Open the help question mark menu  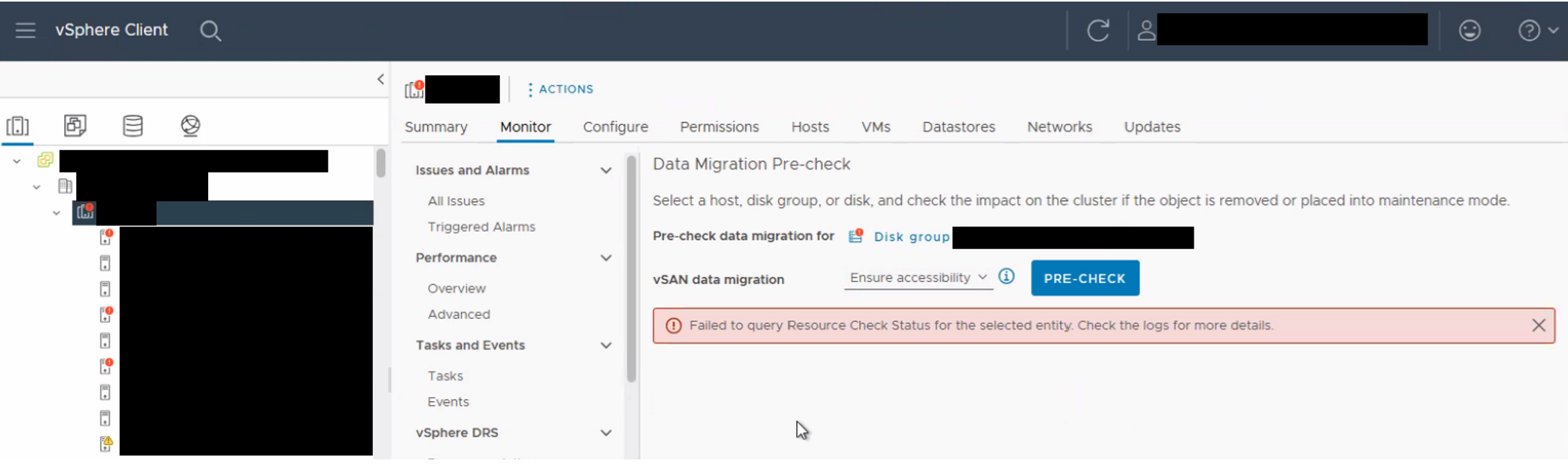pos(1536,30)
